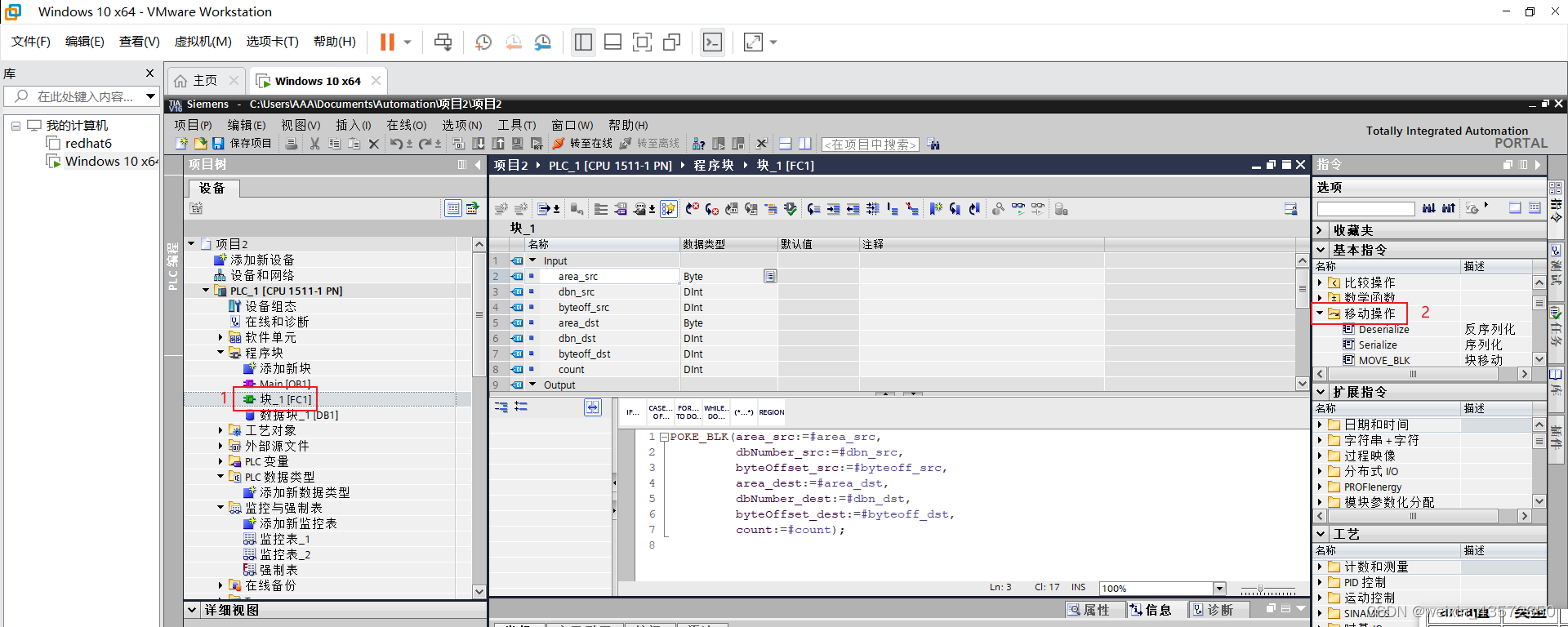Toggle the VMware pause button
1568x627 pixels.
tap(387, 42)
